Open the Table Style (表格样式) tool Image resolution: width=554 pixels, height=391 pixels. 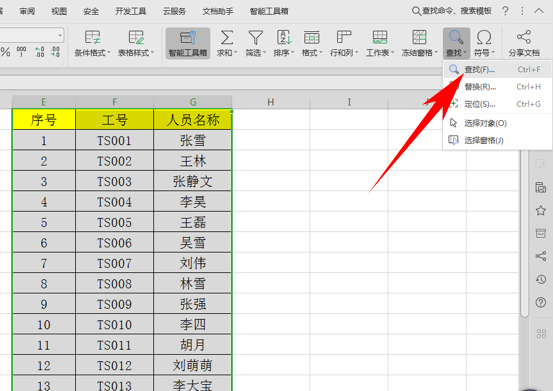(136, 43)
